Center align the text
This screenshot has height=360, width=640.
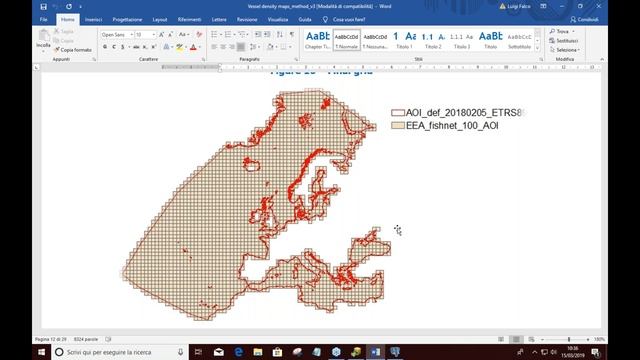point(223,47)
